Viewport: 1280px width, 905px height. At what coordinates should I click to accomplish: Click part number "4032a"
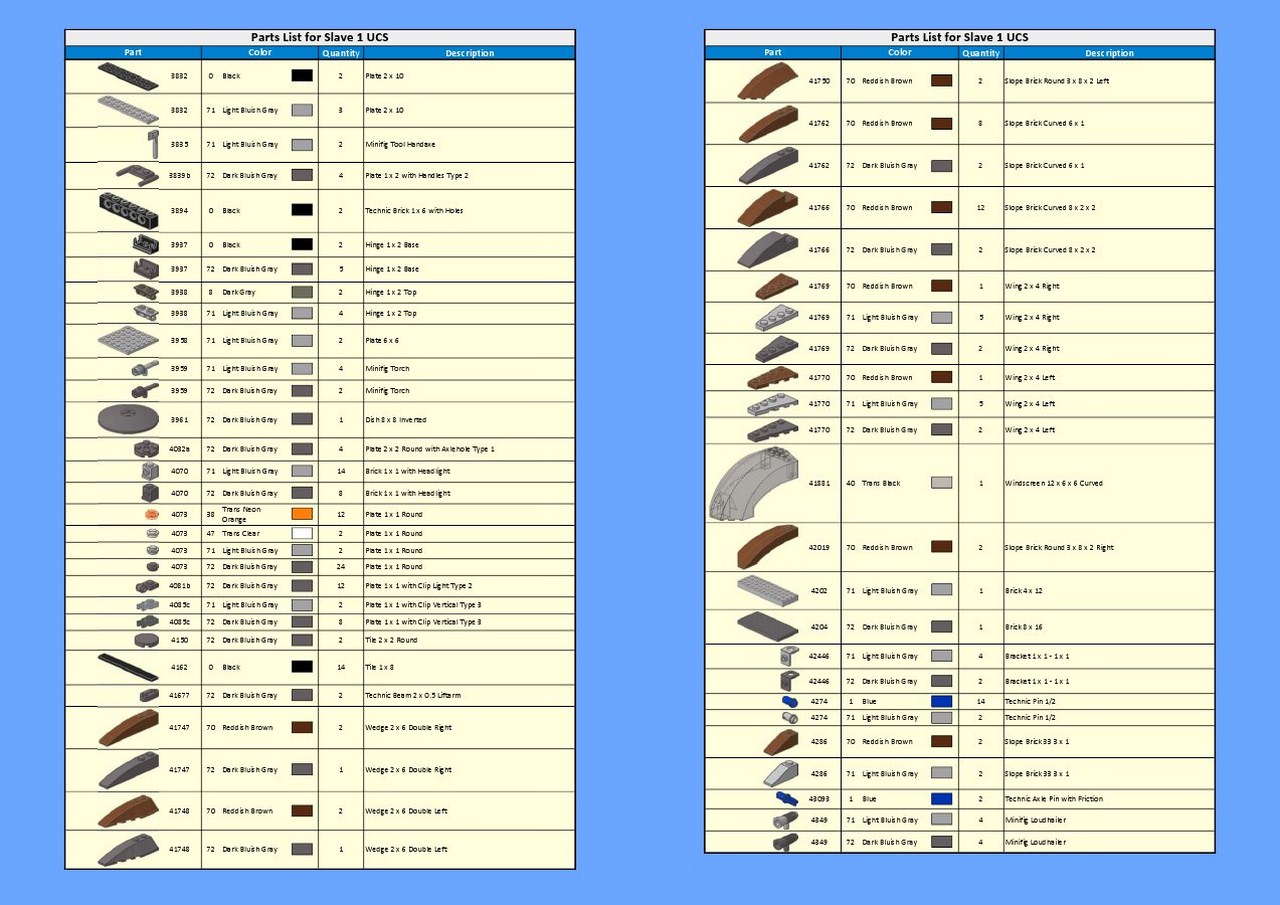(x=179, y=449)
